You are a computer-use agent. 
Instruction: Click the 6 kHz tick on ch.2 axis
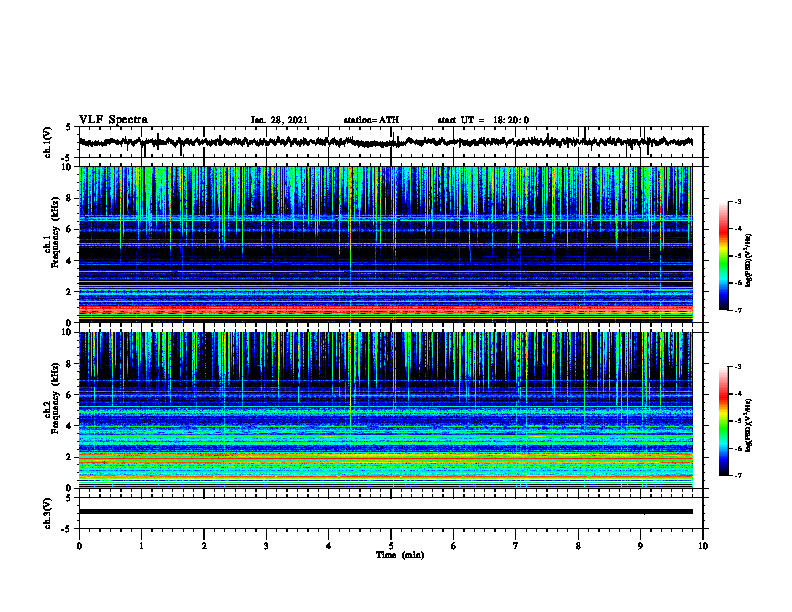click(71, 395)
